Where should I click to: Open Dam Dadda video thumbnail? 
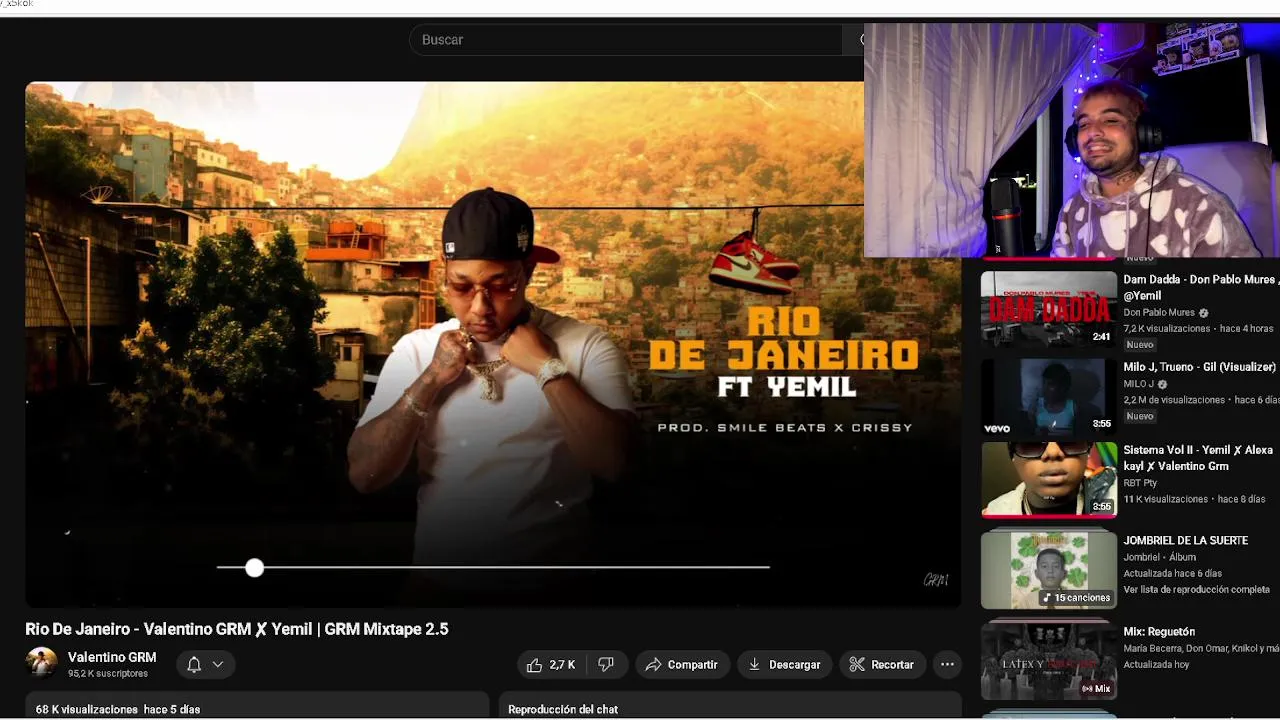1049,307
